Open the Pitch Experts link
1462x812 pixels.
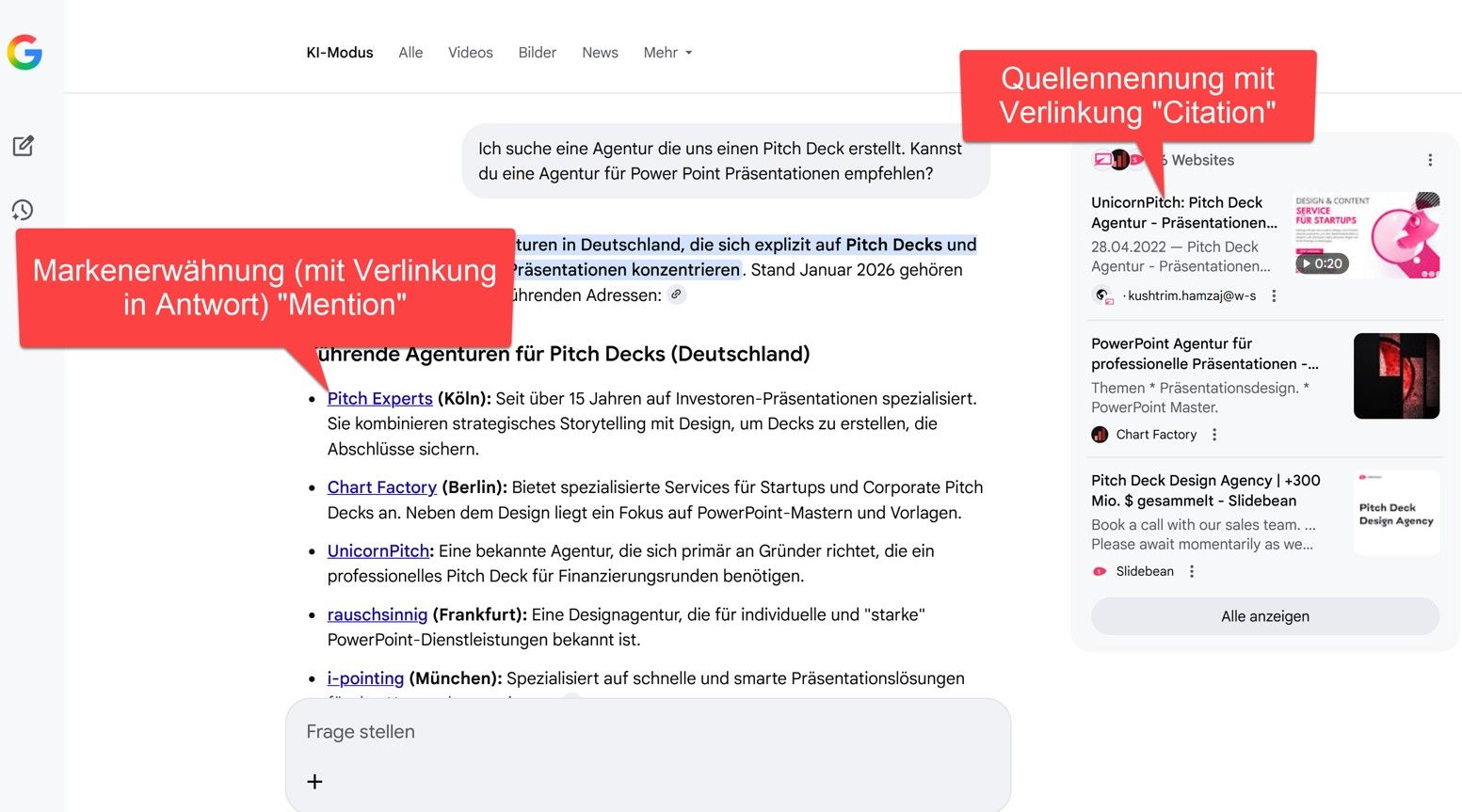[379, 399]
